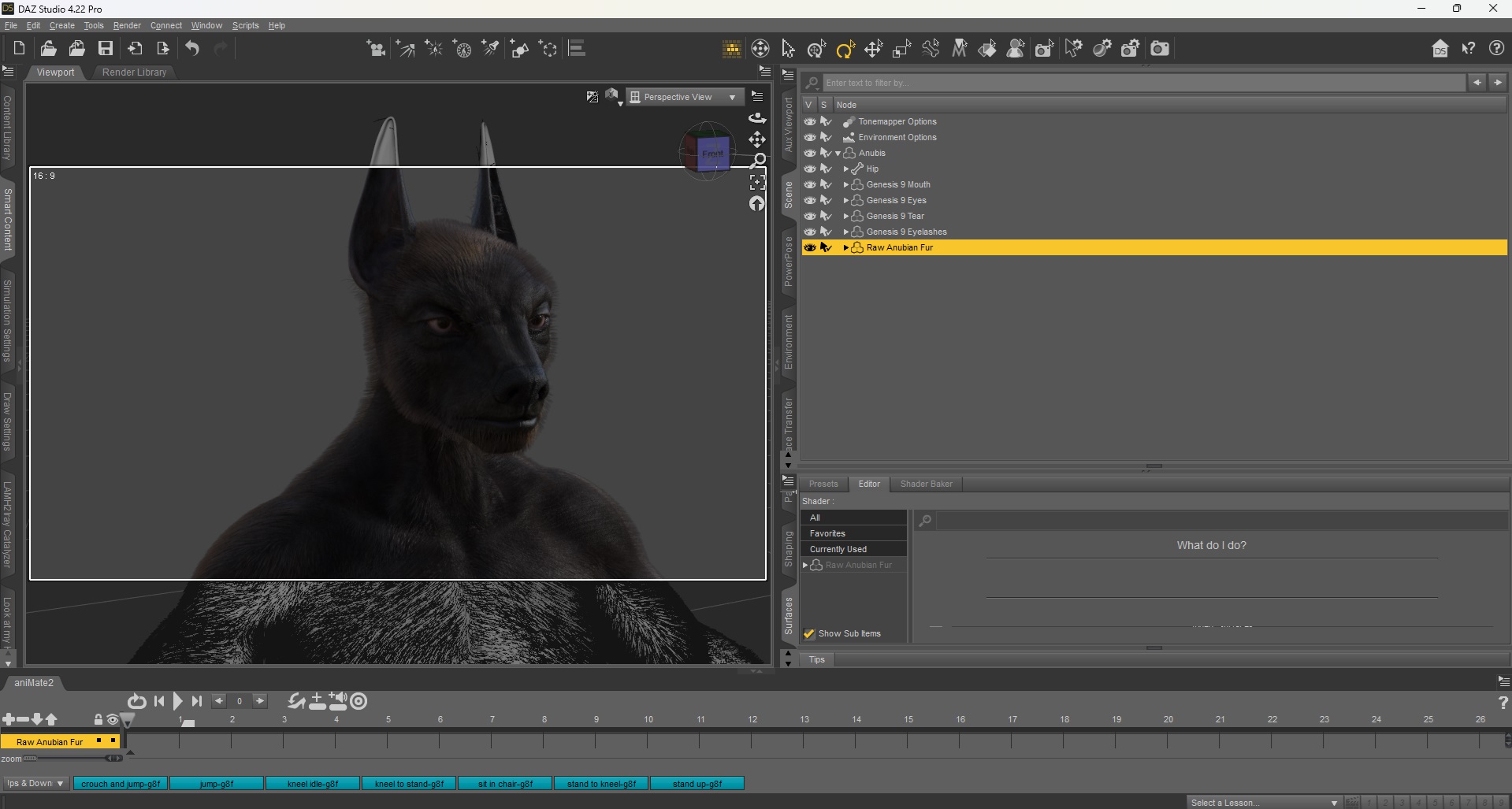This screenshot has width=1512, height=809.
Task: Click the timeline playhead scrubber
Action: pyautogui.click(x=127, y=719)
